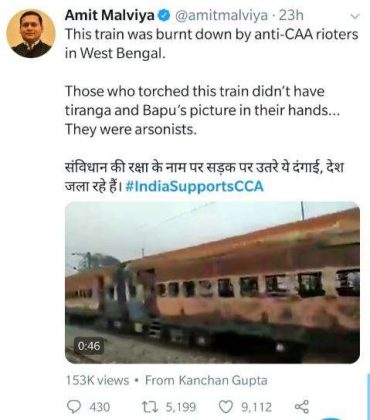Click the 153K views label

tap(97, 380)
